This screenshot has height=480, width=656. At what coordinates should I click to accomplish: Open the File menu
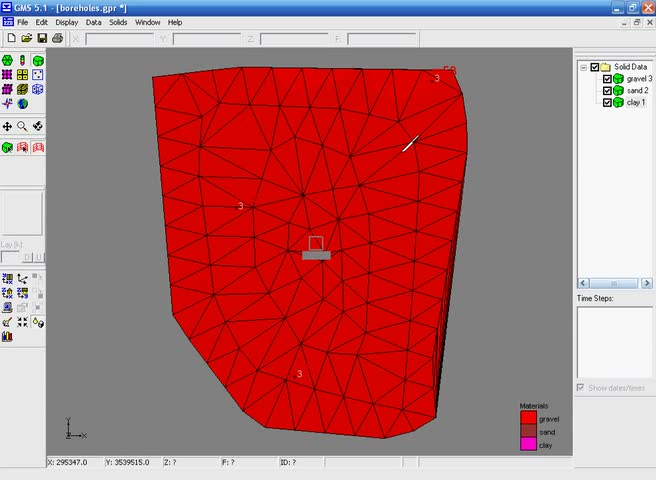click(23, 22)
